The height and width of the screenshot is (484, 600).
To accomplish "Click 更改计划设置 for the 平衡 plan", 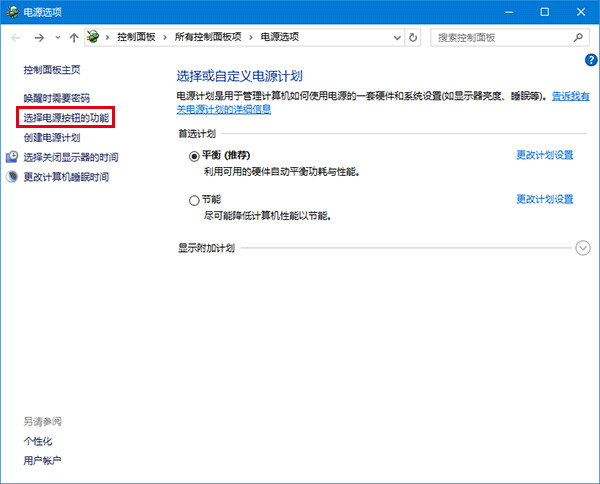I will click(x=544, y=155).
